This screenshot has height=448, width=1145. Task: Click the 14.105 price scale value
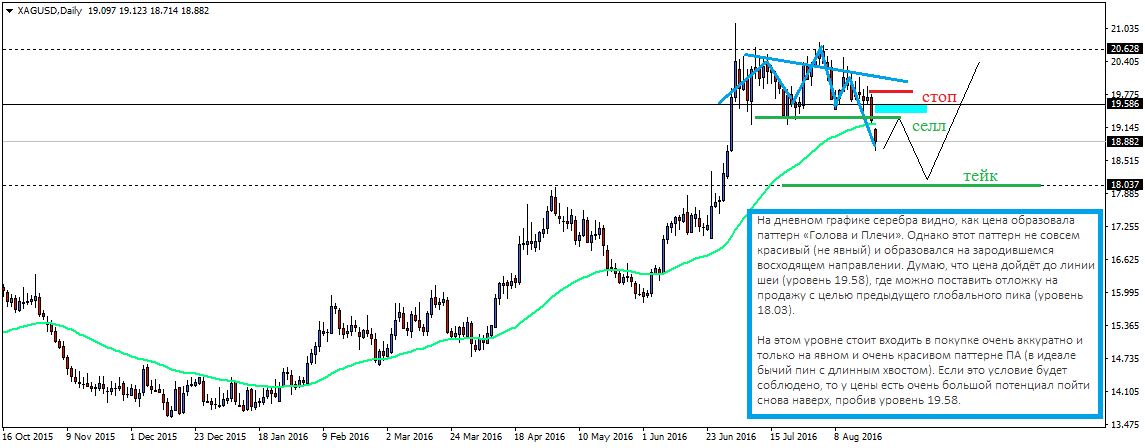(x=1125, y=392)
